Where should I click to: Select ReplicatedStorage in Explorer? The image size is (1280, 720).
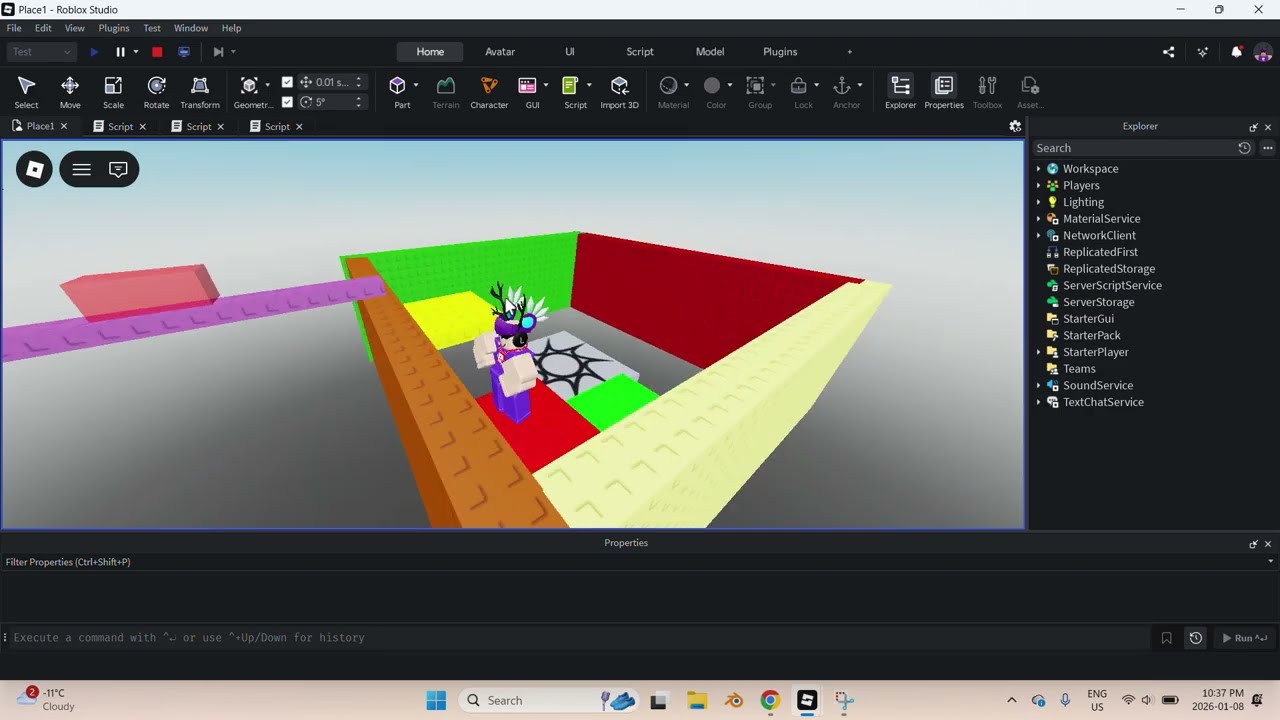1109,269
